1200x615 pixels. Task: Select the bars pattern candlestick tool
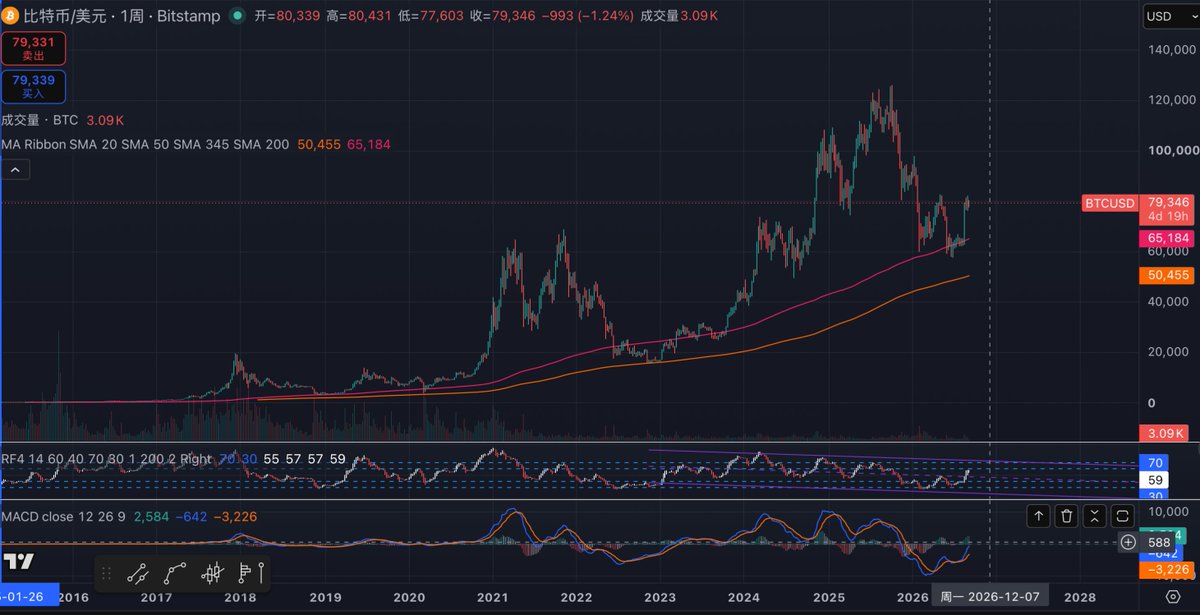tap(212, 573)
